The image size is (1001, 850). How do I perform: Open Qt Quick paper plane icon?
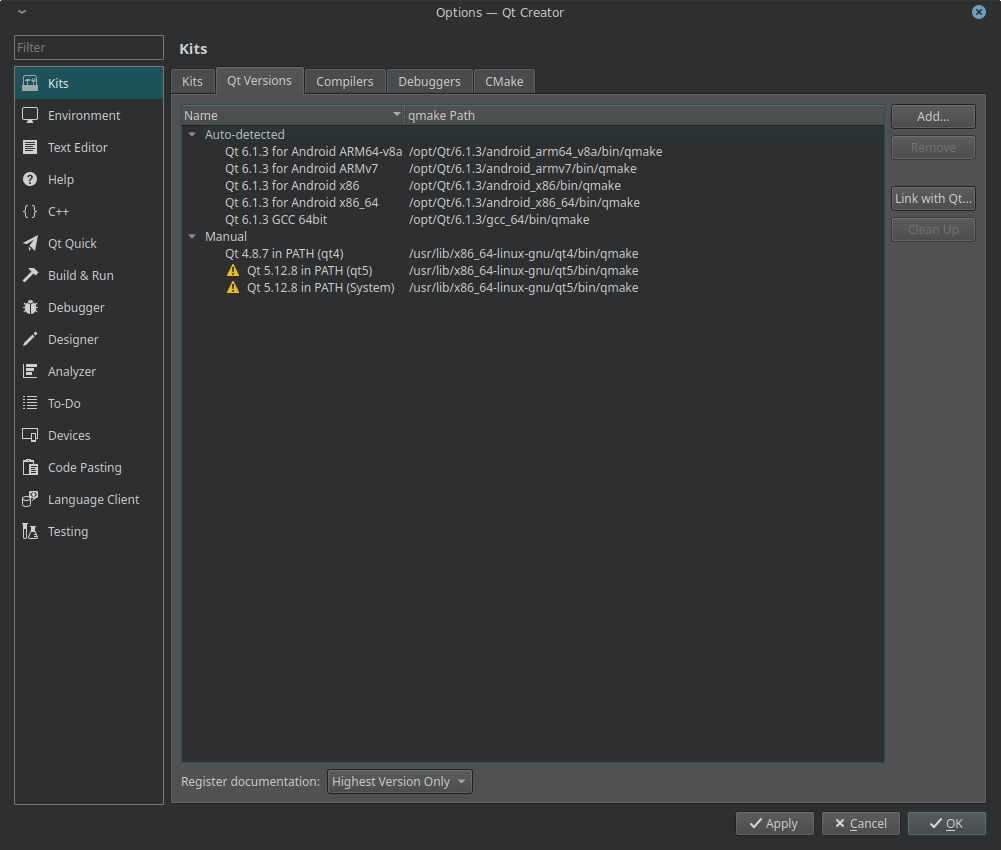(30, 243)
